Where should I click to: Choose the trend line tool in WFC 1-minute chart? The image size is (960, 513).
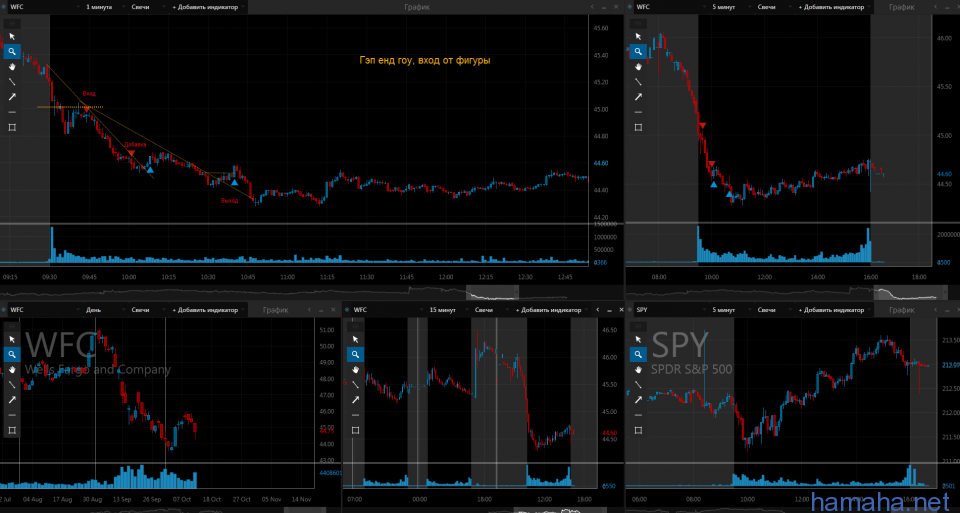point(12,82)
